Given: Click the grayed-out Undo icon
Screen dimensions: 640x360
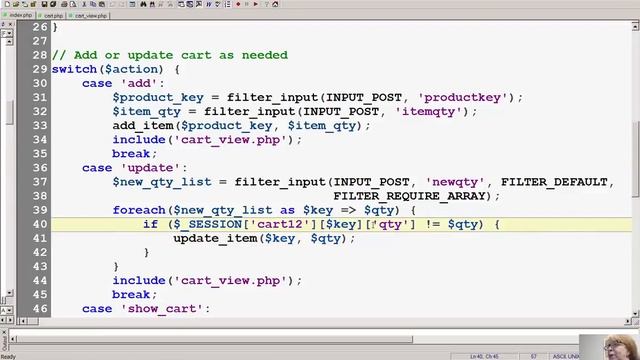Looking at the screenshot, I should coord(113,4).
